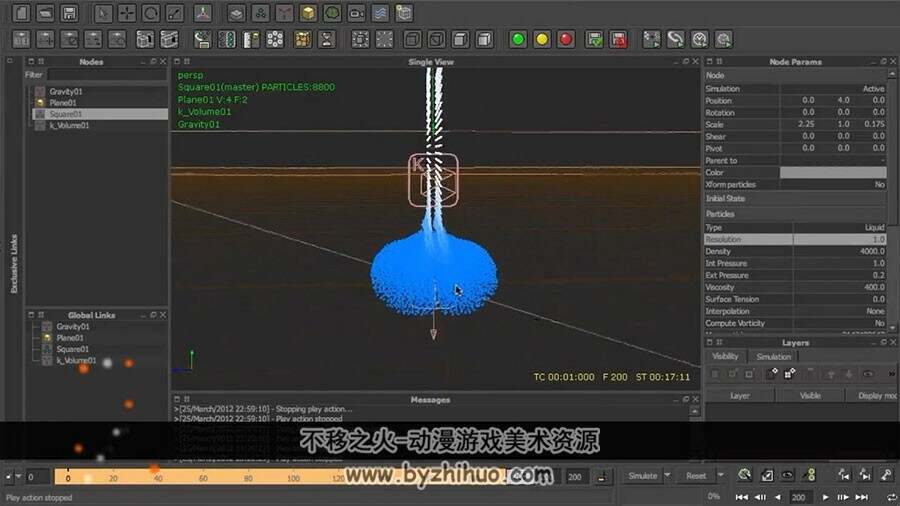
Task: Open the Simulate dropdown arrow
Action: 667,476
